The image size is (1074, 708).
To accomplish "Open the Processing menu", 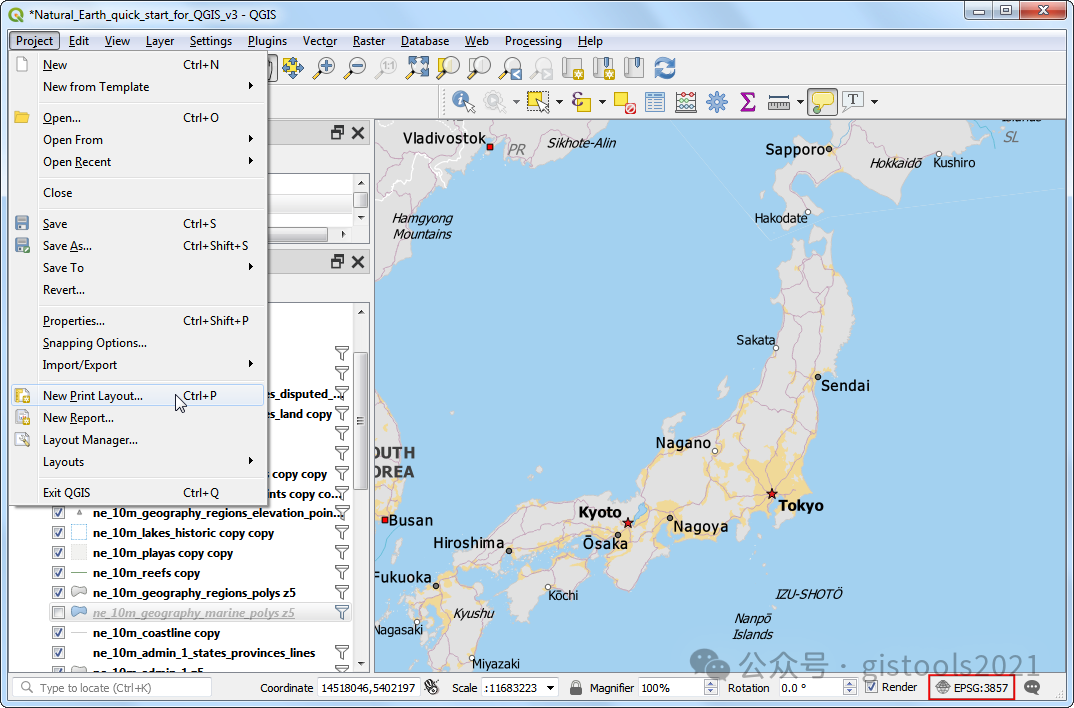I will [533, 41].
